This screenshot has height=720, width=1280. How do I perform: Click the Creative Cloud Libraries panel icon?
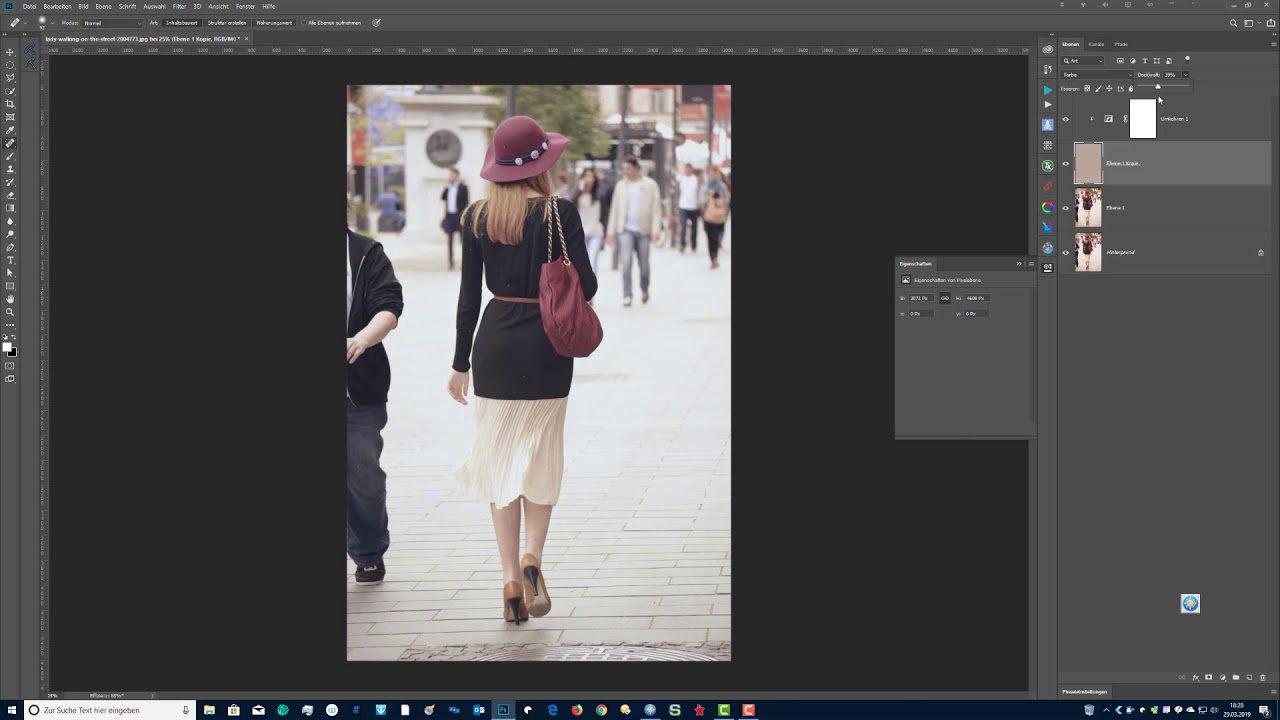1048,49
